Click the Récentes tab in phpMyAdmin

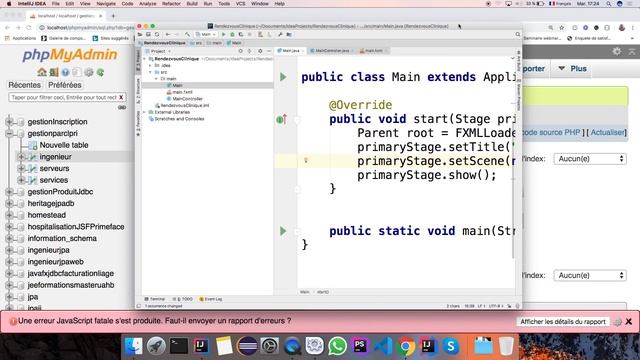click(24, 85)
